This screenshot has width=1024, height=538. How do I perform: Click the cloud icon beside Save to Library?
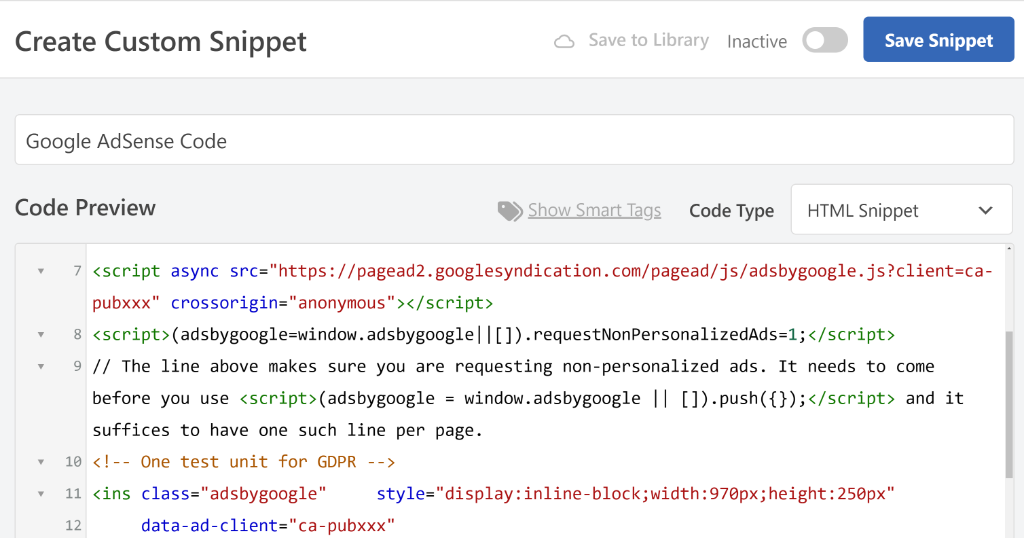click(x=564, y=42)
